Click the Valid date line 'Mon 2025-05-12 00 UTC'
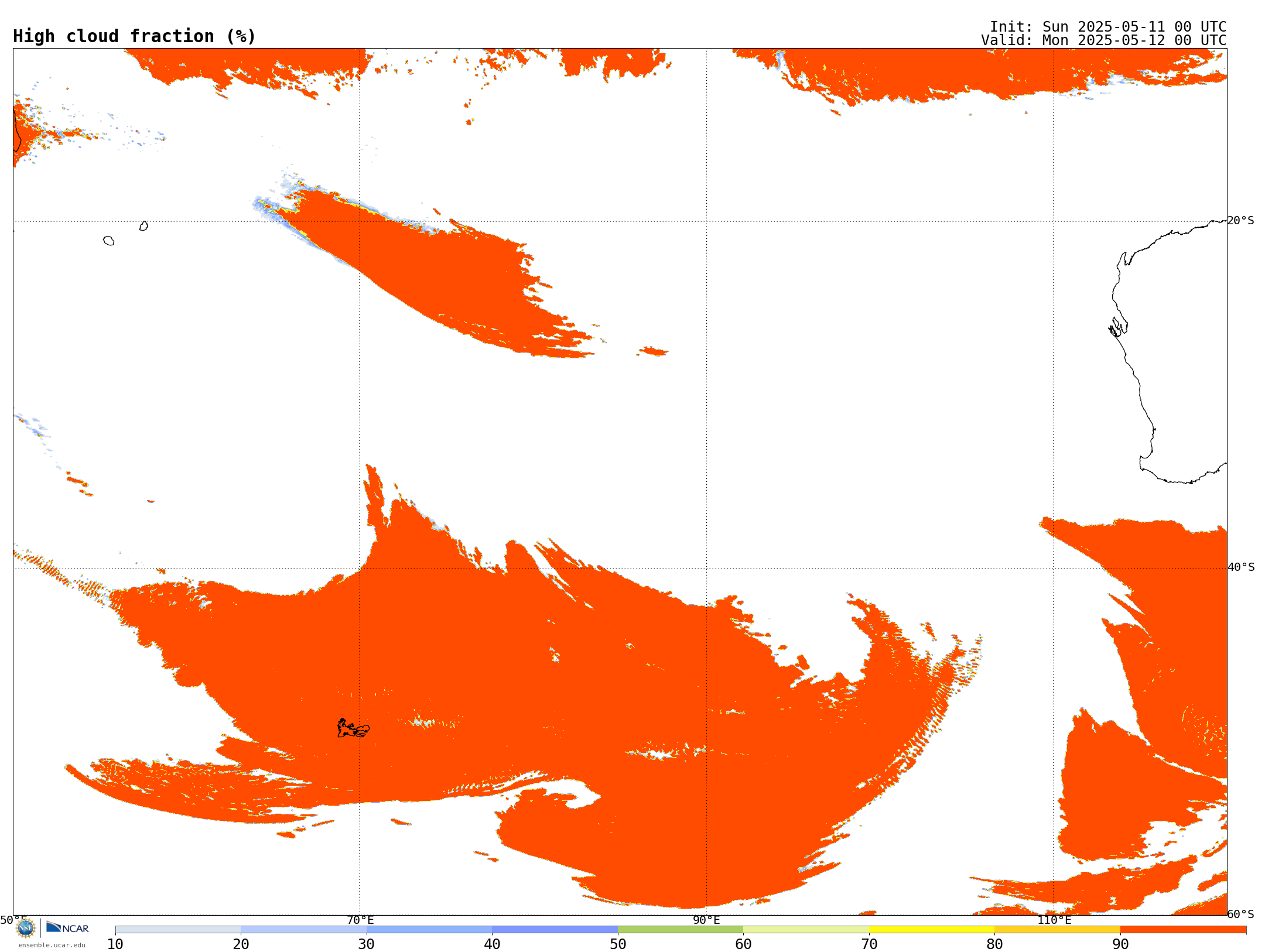1265x952 pixels. [x=1134, y=40]
